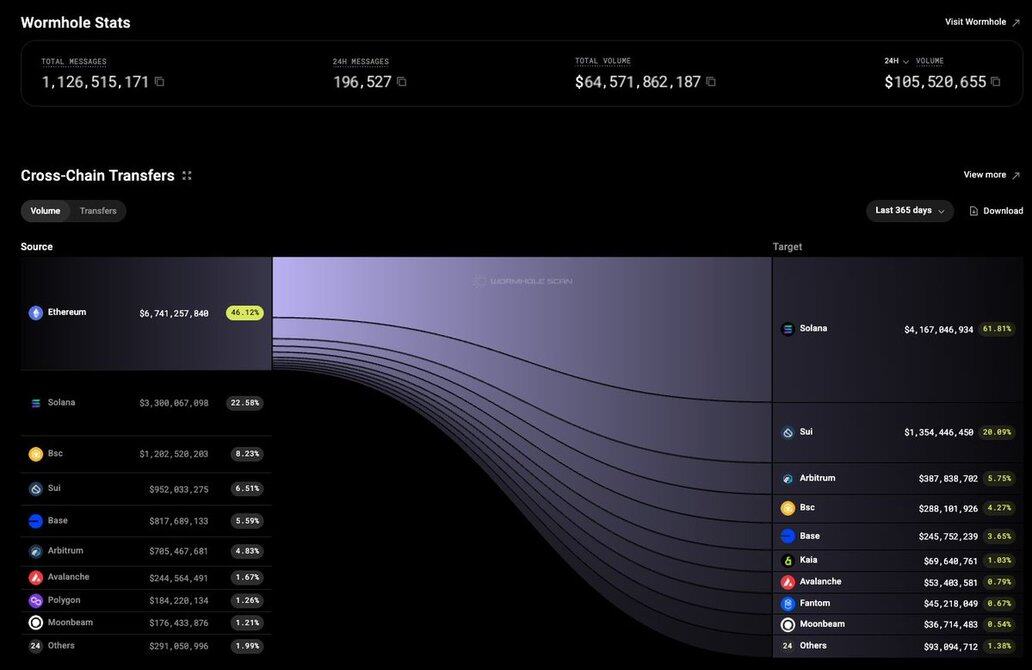Click the Moonbeam target chain icon

pos(788,625)
